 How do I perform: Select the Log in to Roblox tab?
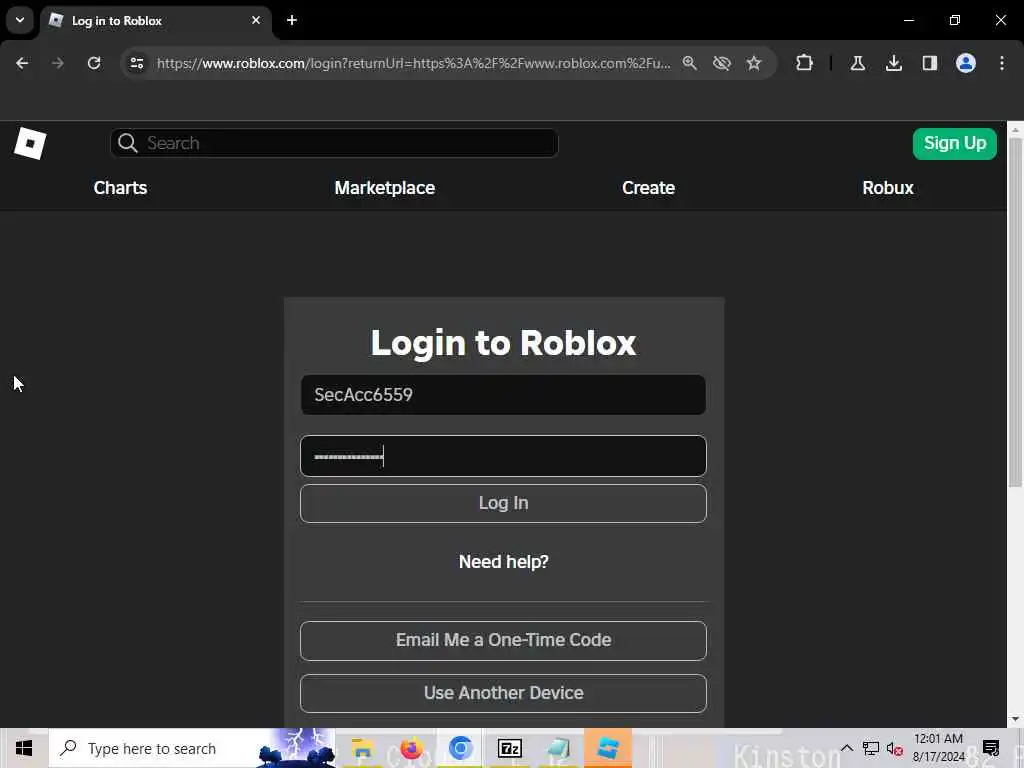[x=157, y=21]
